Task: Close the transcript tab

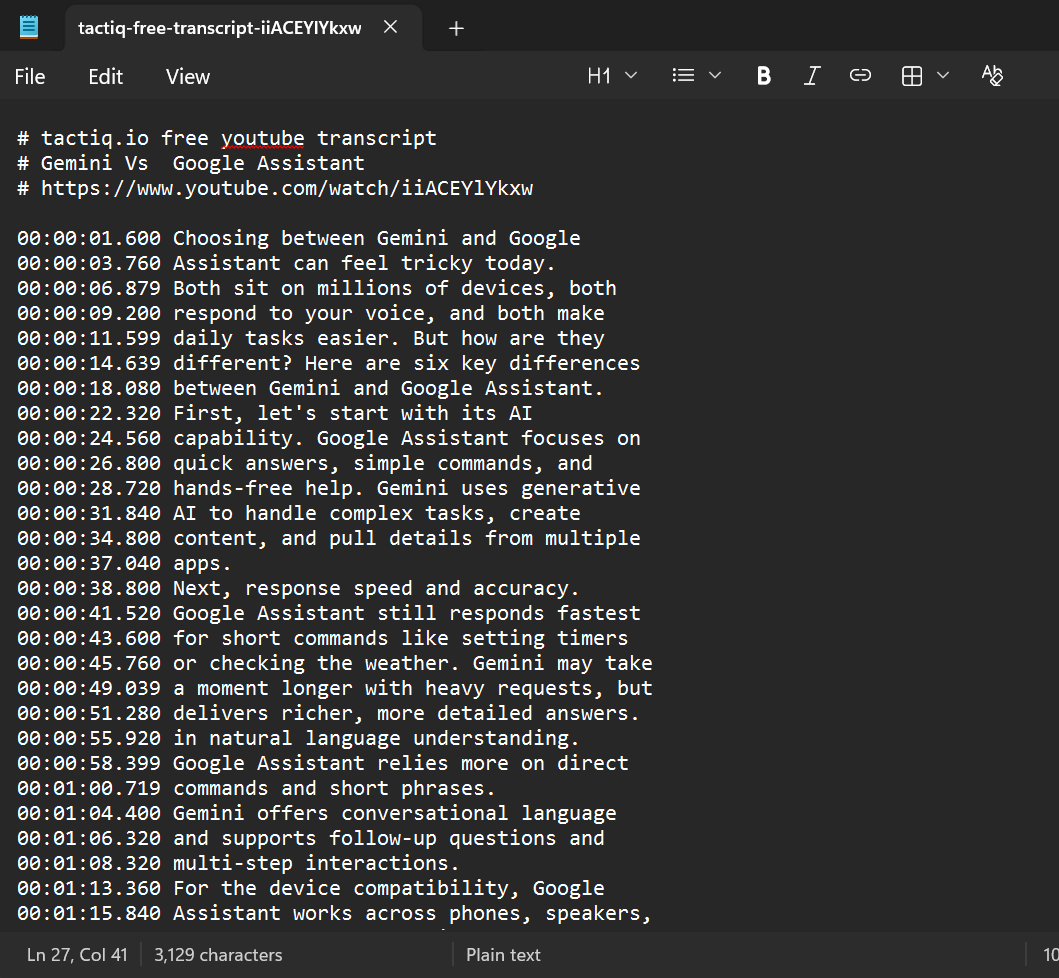Action: coord(390,28)
